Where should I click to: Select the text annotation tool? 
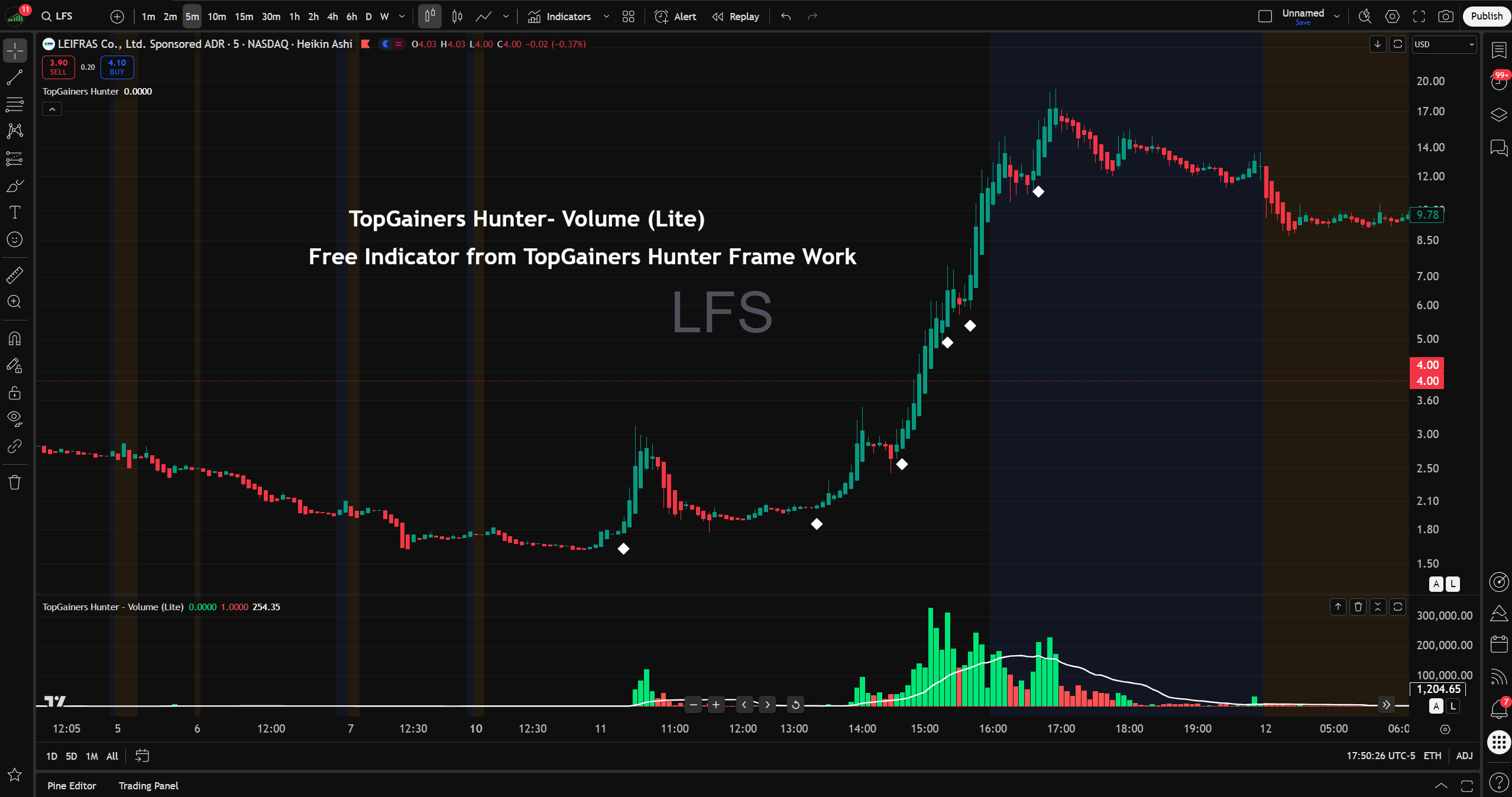(14, 212)
